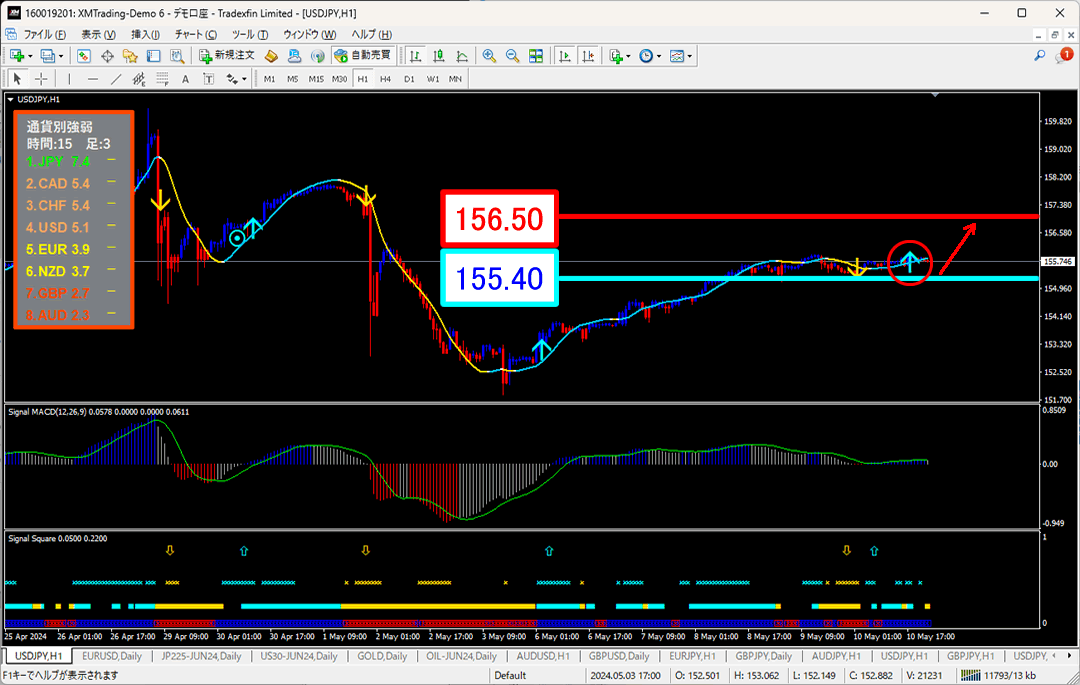Open the チャート(C) menu

pyautogui.click(x=196, y=34)
